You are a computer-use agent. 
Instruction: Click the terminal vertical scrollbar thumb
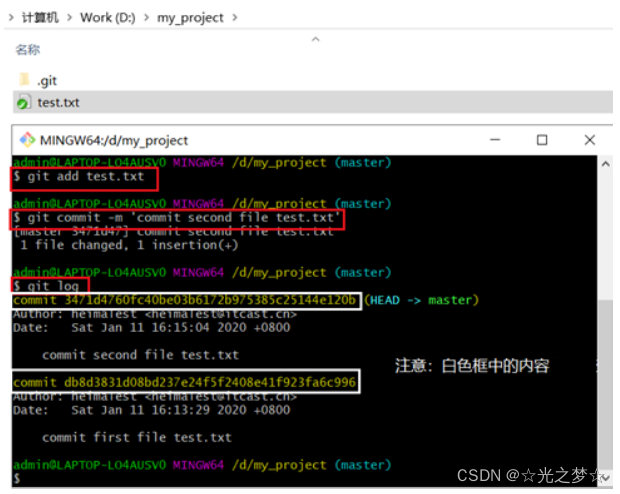pyautogui.click(x=605, y=384)
